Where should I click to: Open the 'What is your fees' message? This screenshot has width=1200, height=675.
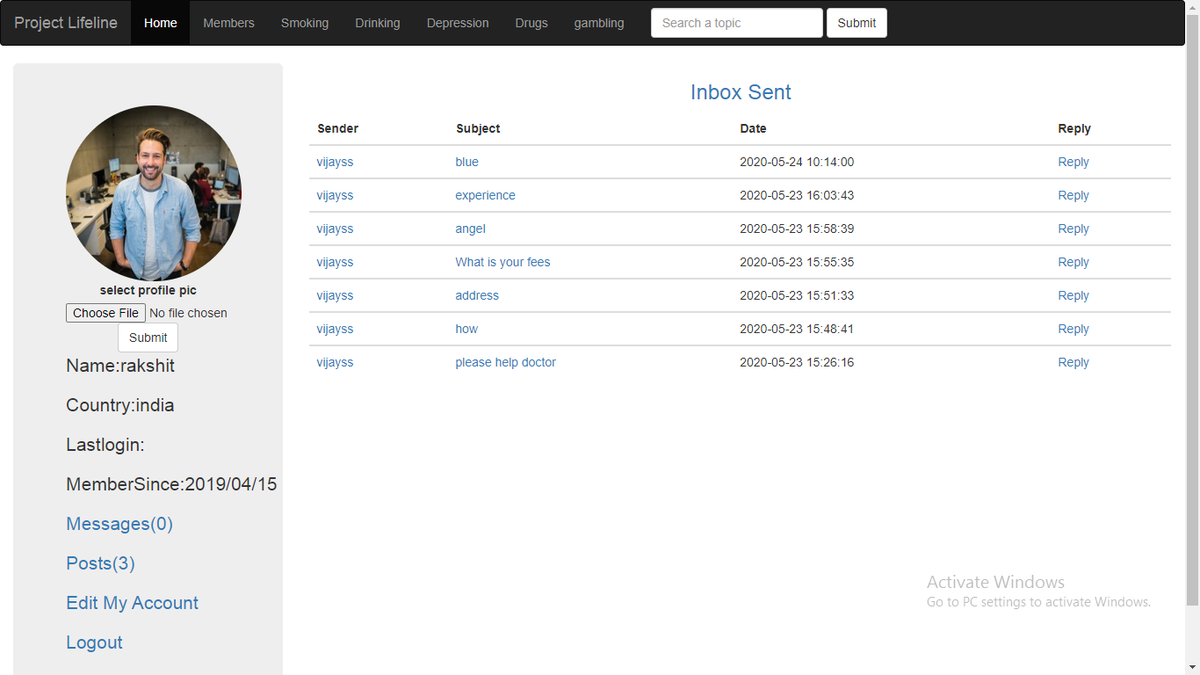click(503, 262)
